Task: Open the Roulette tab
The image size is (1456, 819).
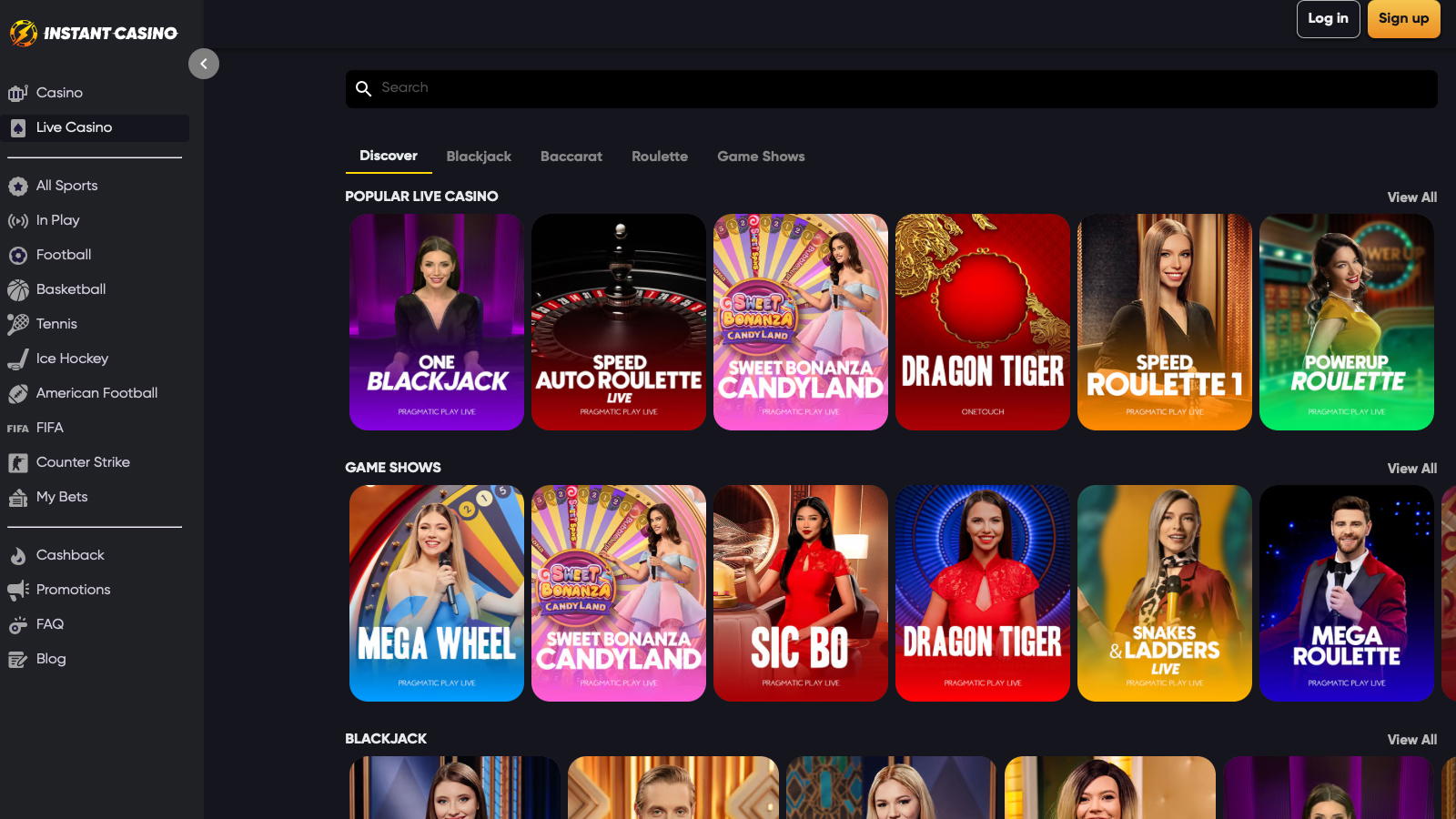Action: click(x=660, y=157)
